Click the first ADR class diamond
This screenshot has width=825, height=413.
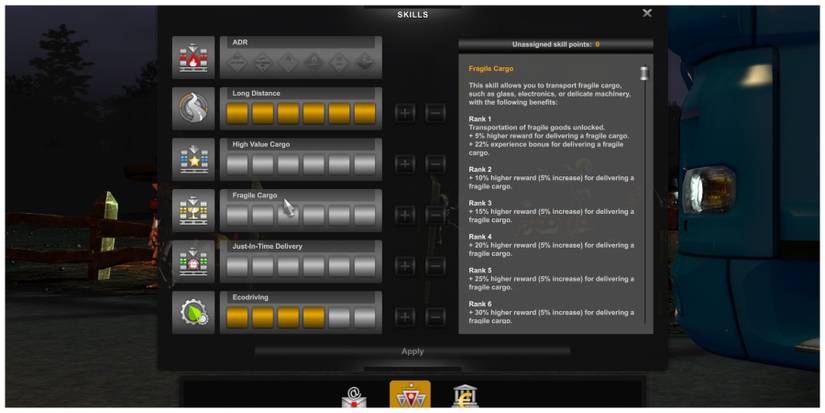click(x=237, y=63)
